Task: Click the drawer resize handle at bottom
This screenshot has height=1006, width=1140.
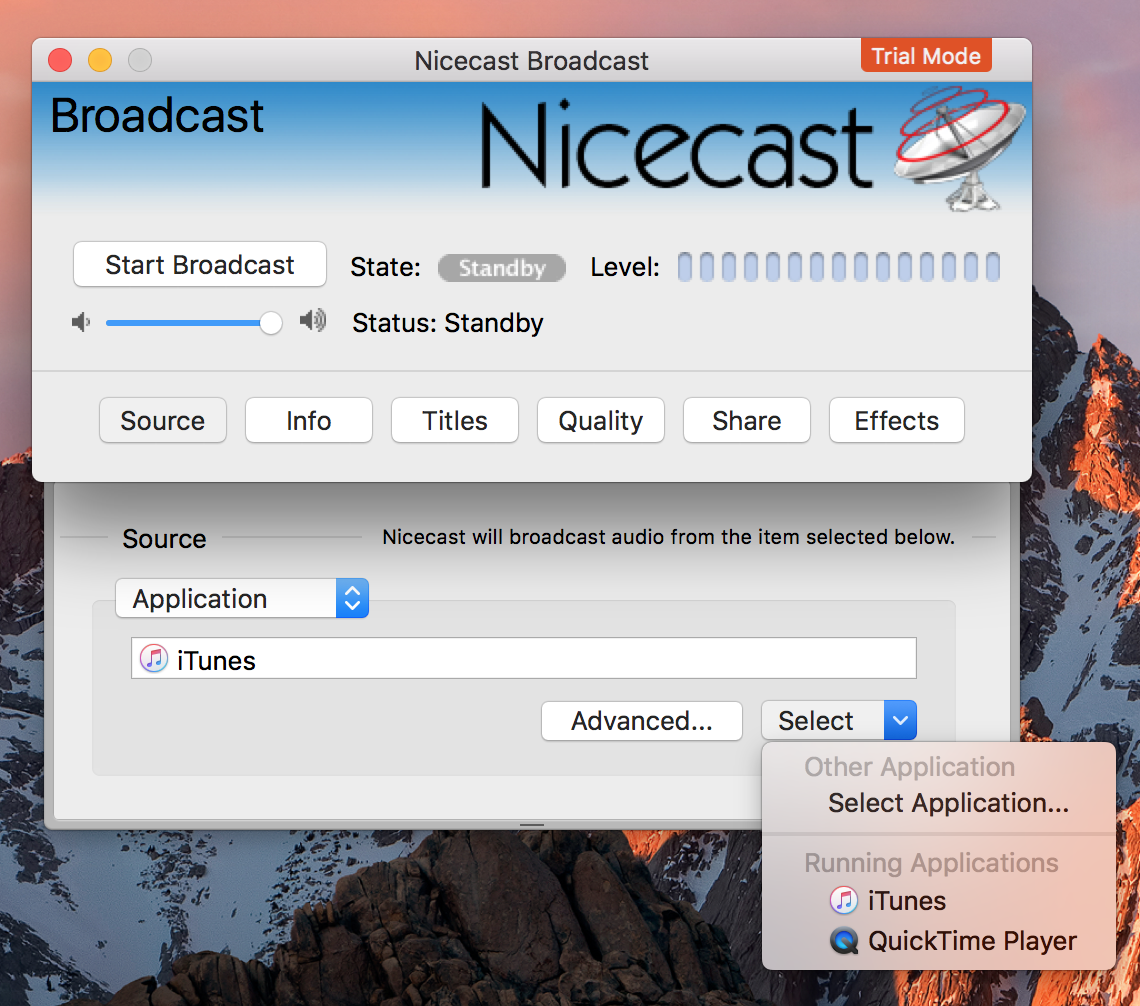Action: pyautogui.click(x=532, y=825)
